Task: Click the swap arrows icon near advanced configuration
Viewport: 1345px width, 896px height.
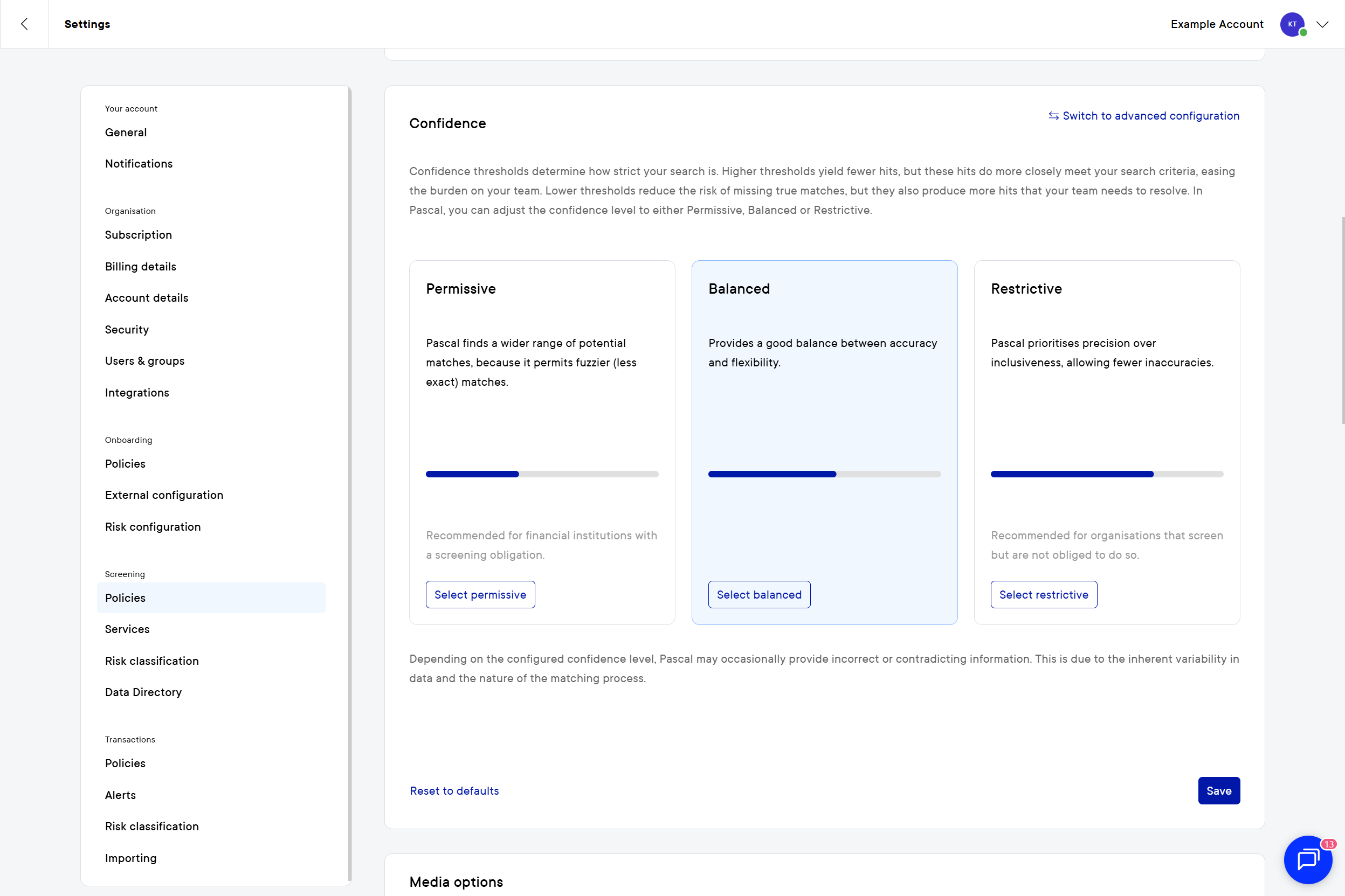Action: point(1053,116)
